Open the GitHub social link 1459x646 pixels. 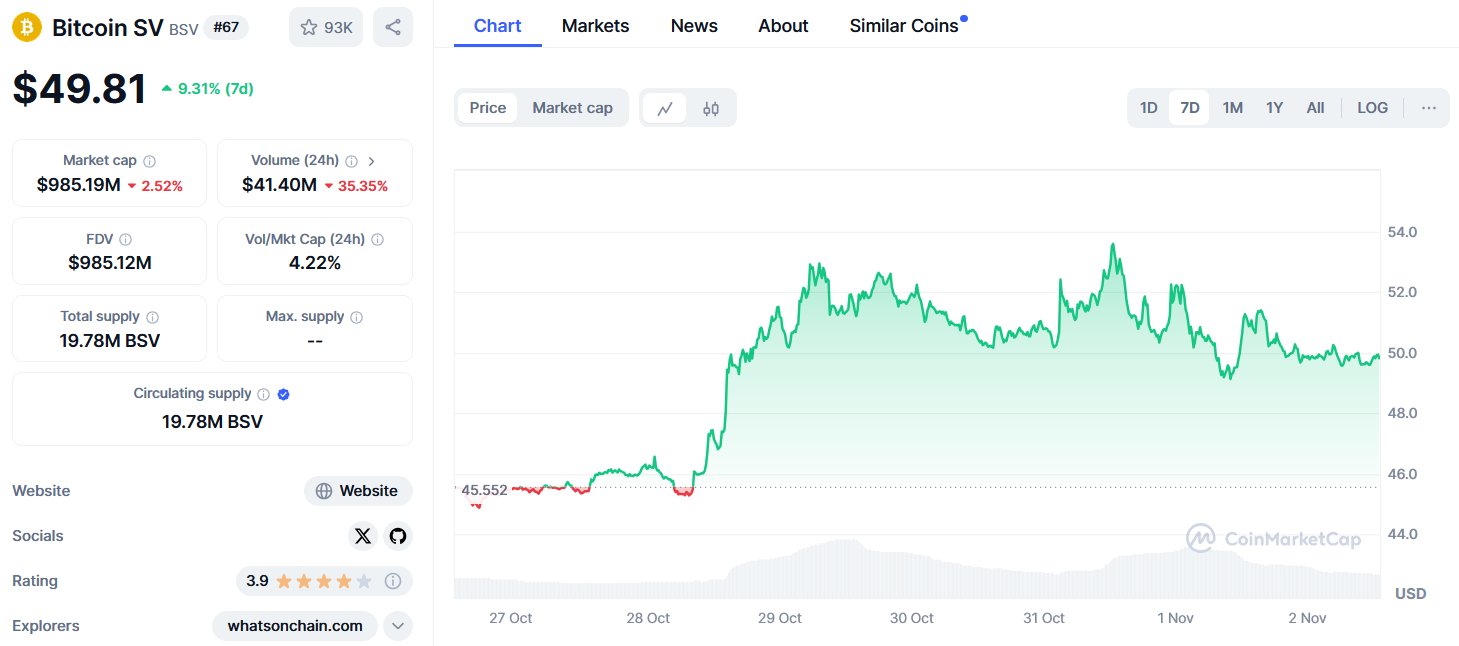tap(398, 536)
